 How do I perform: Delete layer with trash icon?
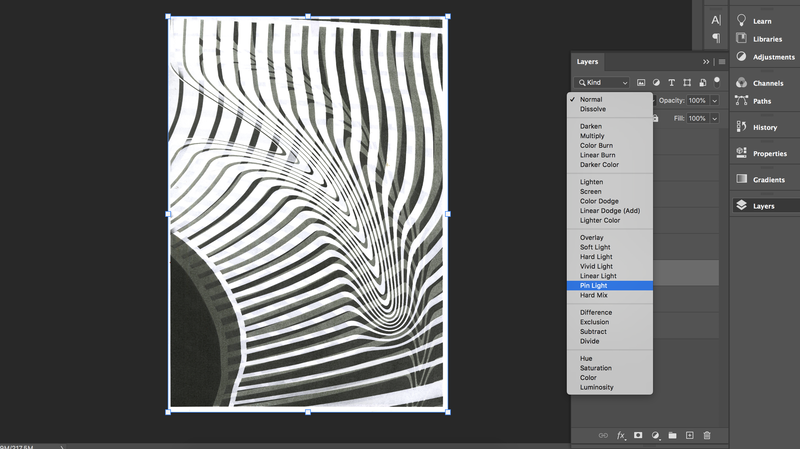707,435
